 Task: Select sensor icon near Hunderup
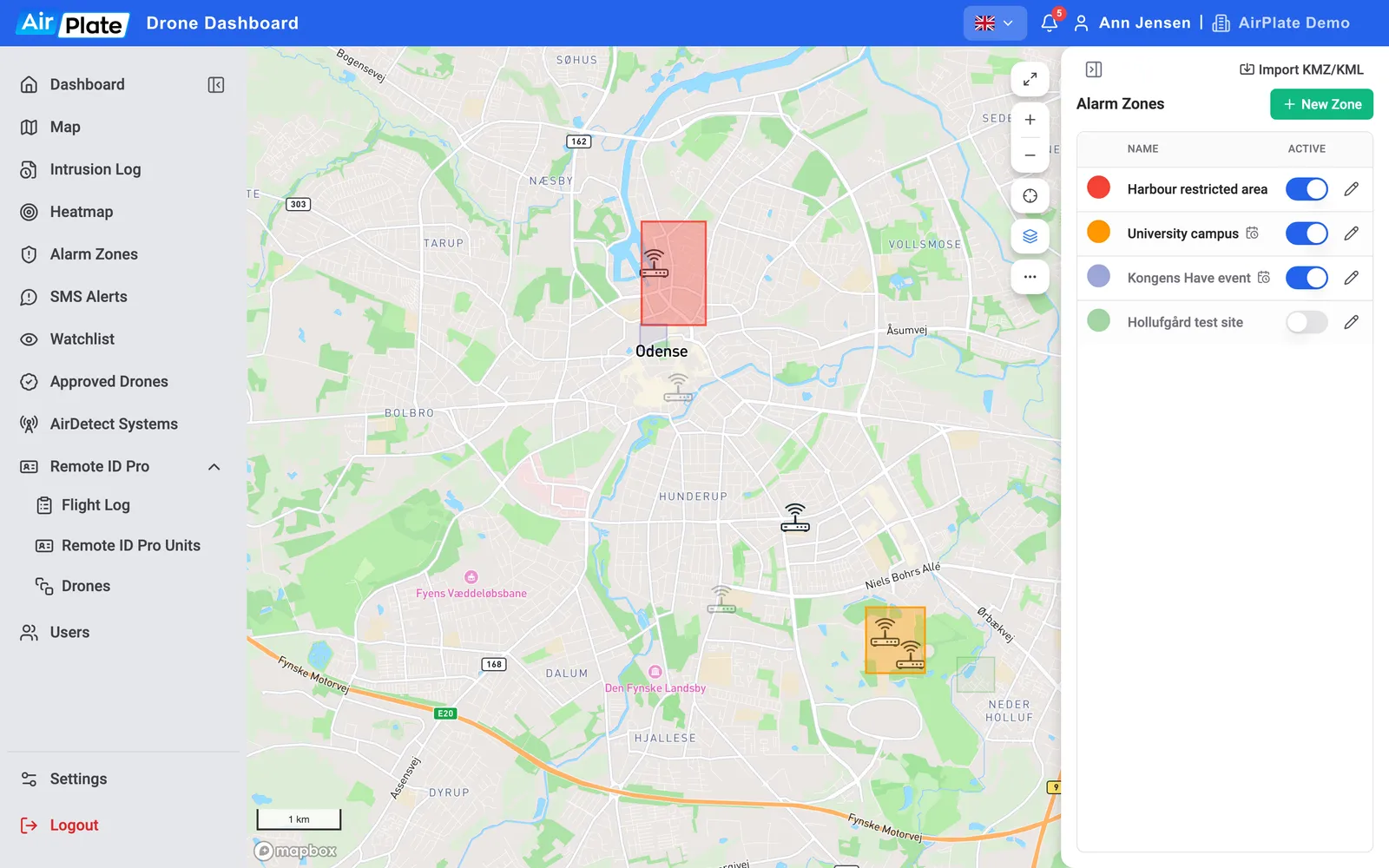[795, 517]
